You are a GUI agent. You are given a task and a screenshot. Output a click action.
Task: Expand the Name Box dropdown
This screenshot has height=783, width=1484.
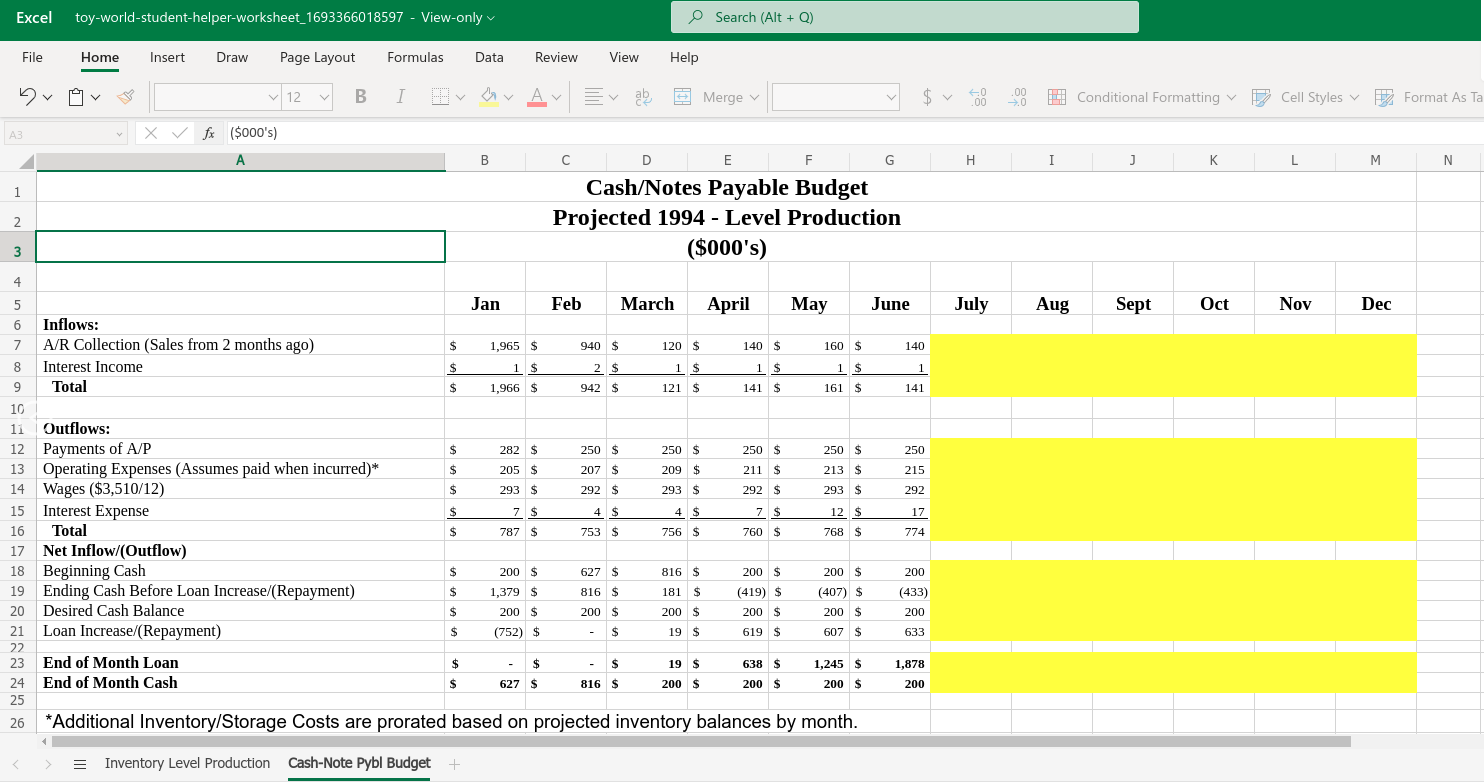[x=119, y=134]
